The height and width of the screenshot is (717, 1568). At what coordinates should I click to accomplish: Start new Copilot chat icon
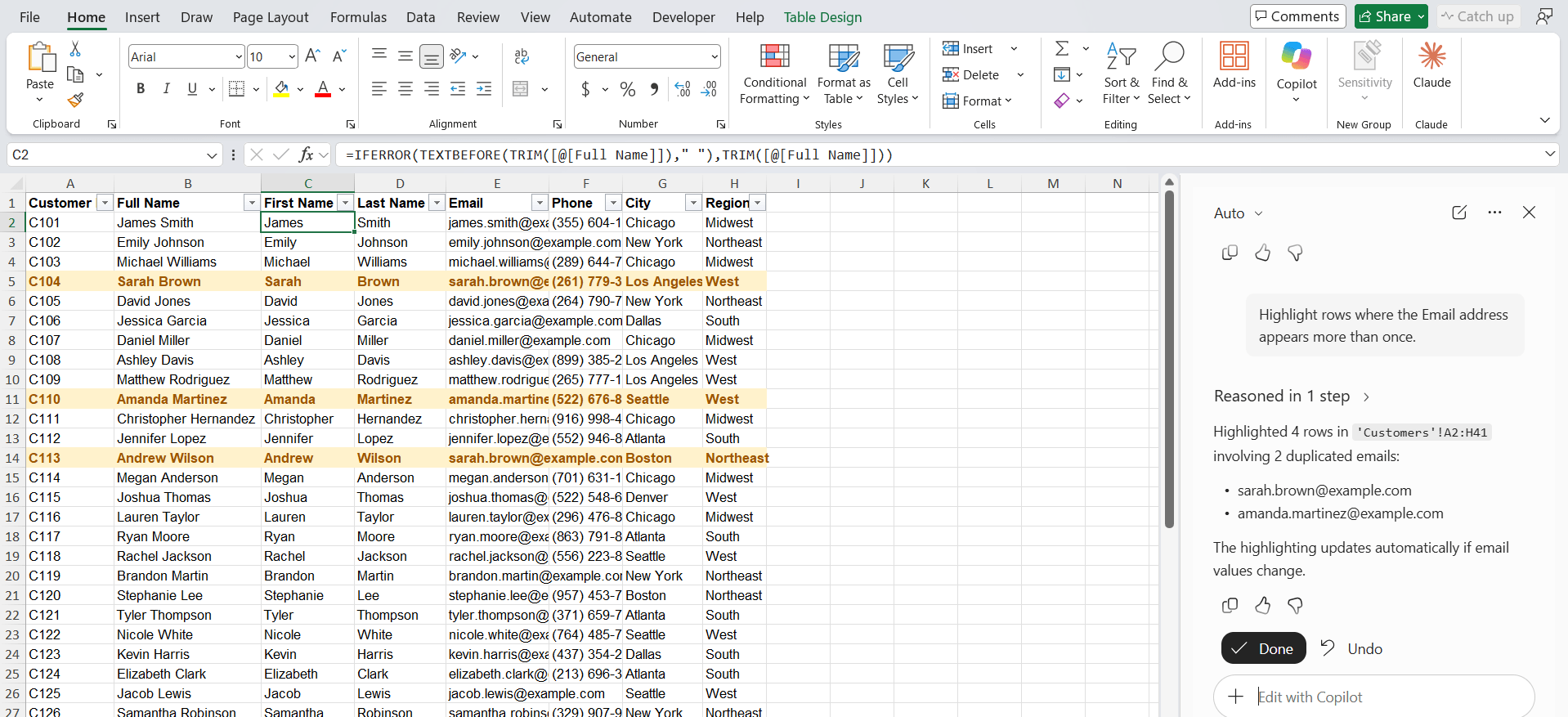[x=1459, y=213]
